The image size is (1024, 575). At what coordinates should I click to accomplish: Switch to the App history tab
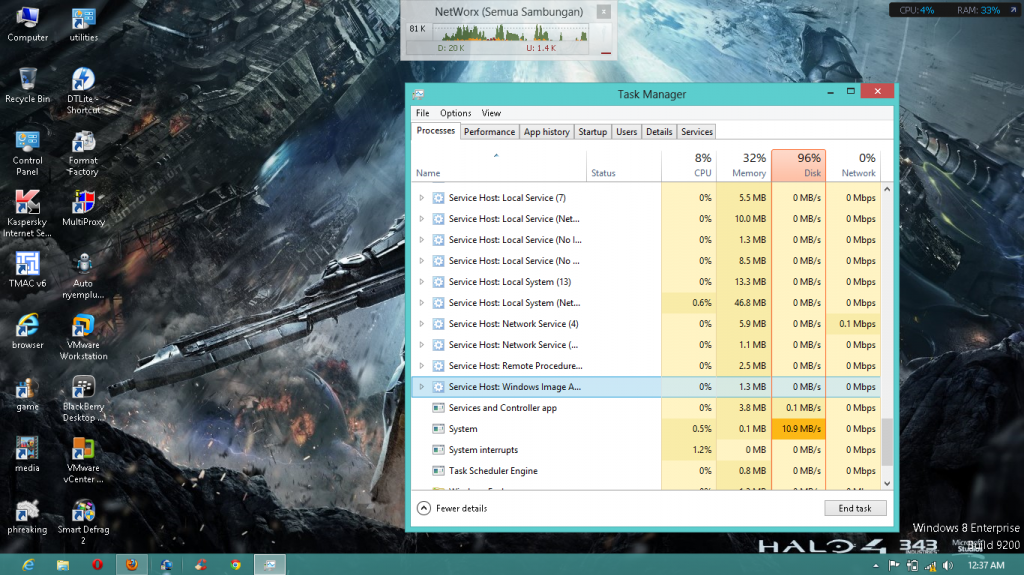point(547,132)
